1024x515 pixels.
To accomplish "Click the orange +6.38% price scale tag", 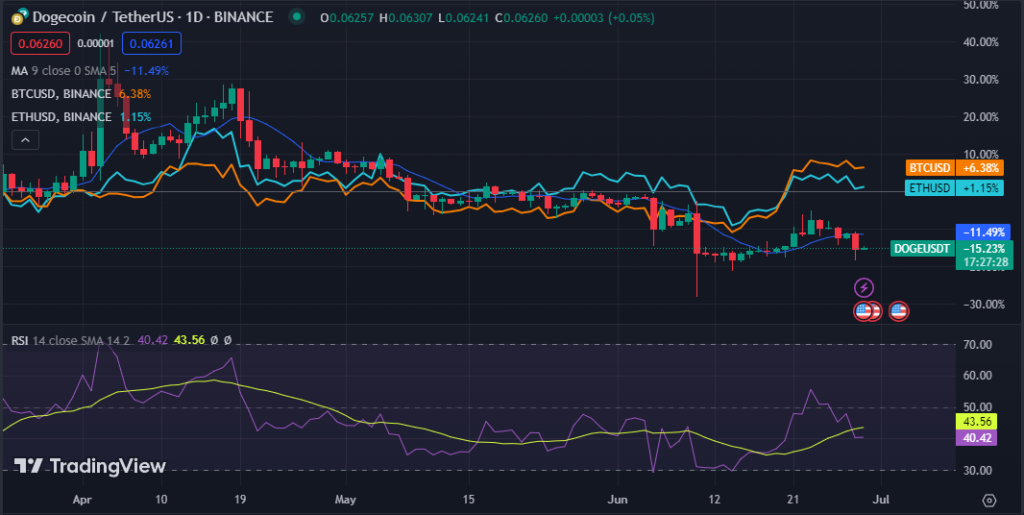I will [978, 168].
